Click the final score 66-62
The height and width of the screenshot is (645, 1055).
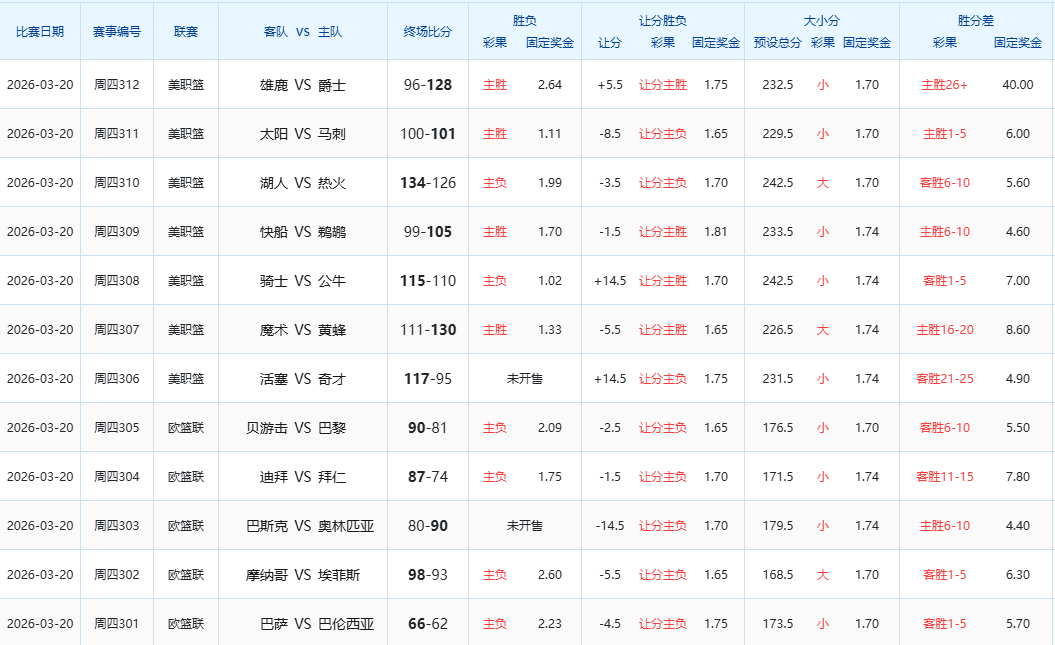pyautogui.click(x=428, y=624)
